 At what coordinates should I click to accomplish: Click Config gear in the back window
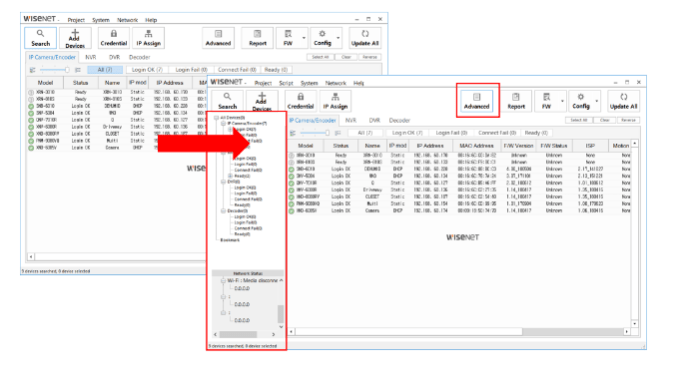(322, 38)
